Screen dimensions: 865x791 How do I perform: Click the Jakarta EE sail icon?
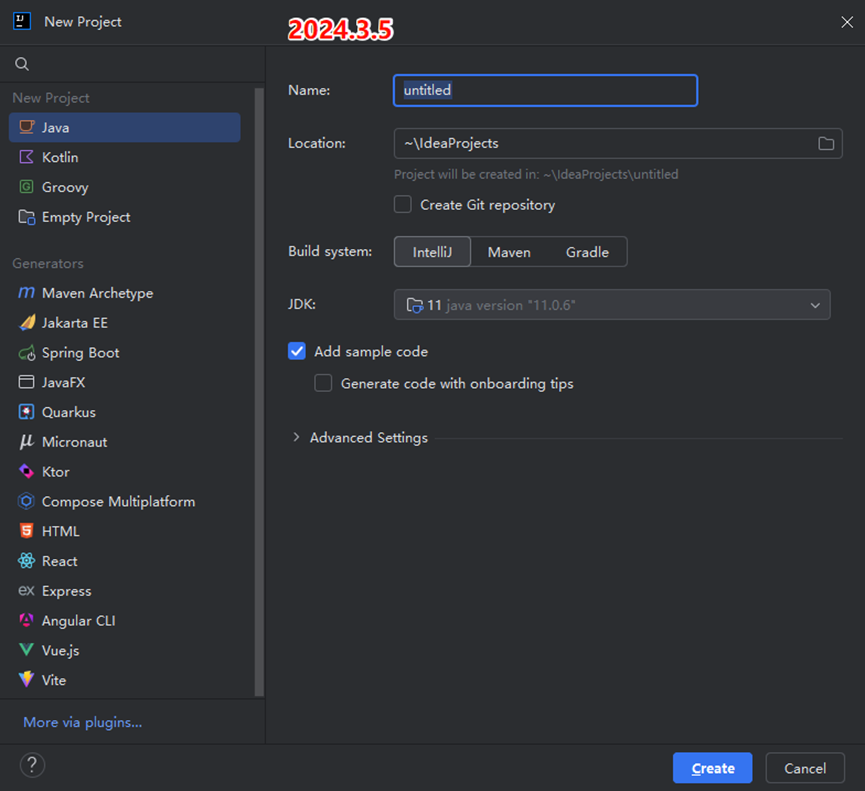(x=26, y=323)
